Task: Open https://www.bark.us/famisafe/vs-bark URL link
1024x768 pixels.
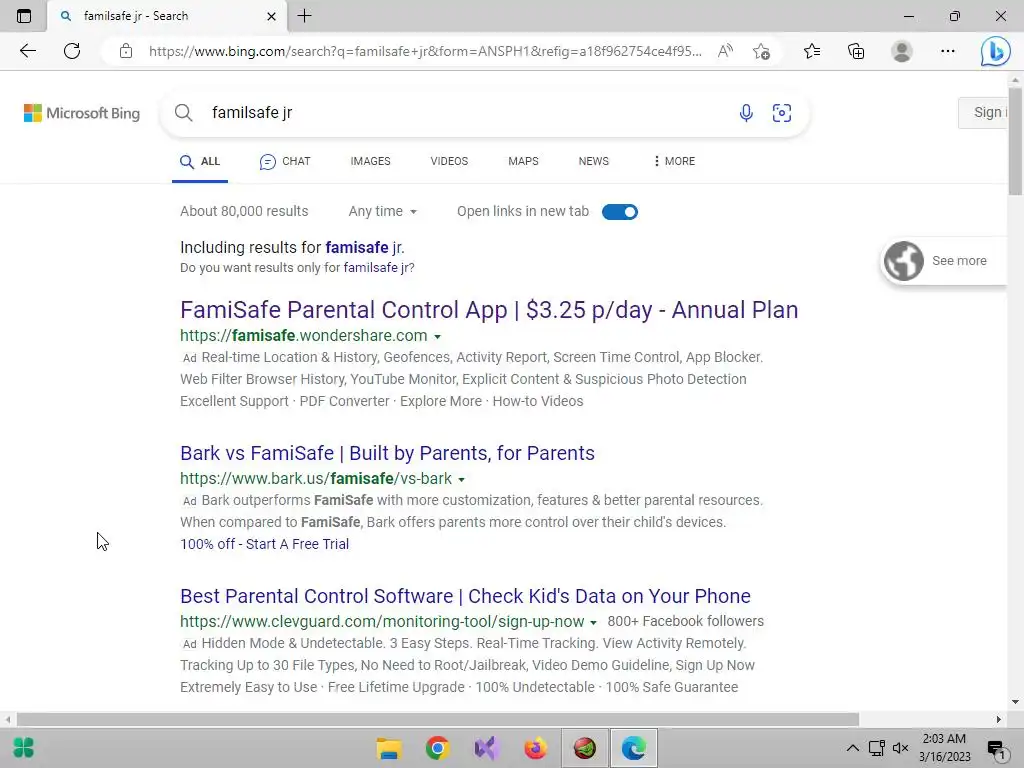Action: point(316,478)
